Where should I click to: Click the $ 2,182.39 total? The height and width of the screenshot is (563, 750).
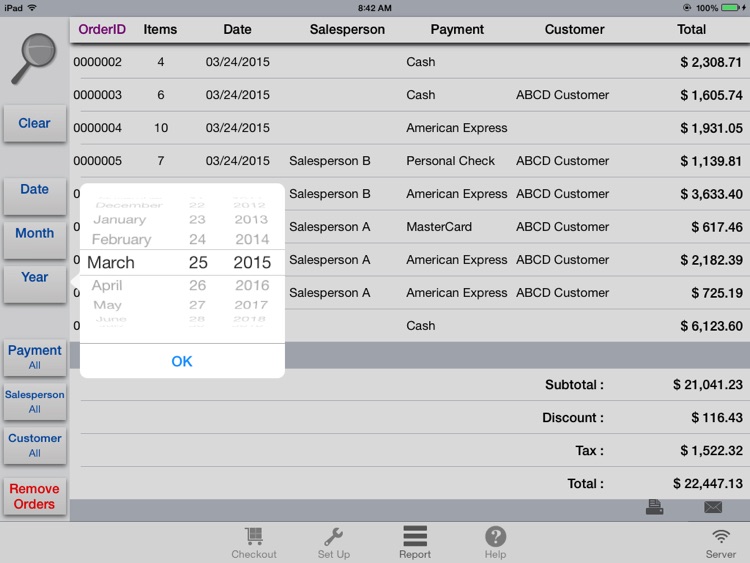coord(711,260)
